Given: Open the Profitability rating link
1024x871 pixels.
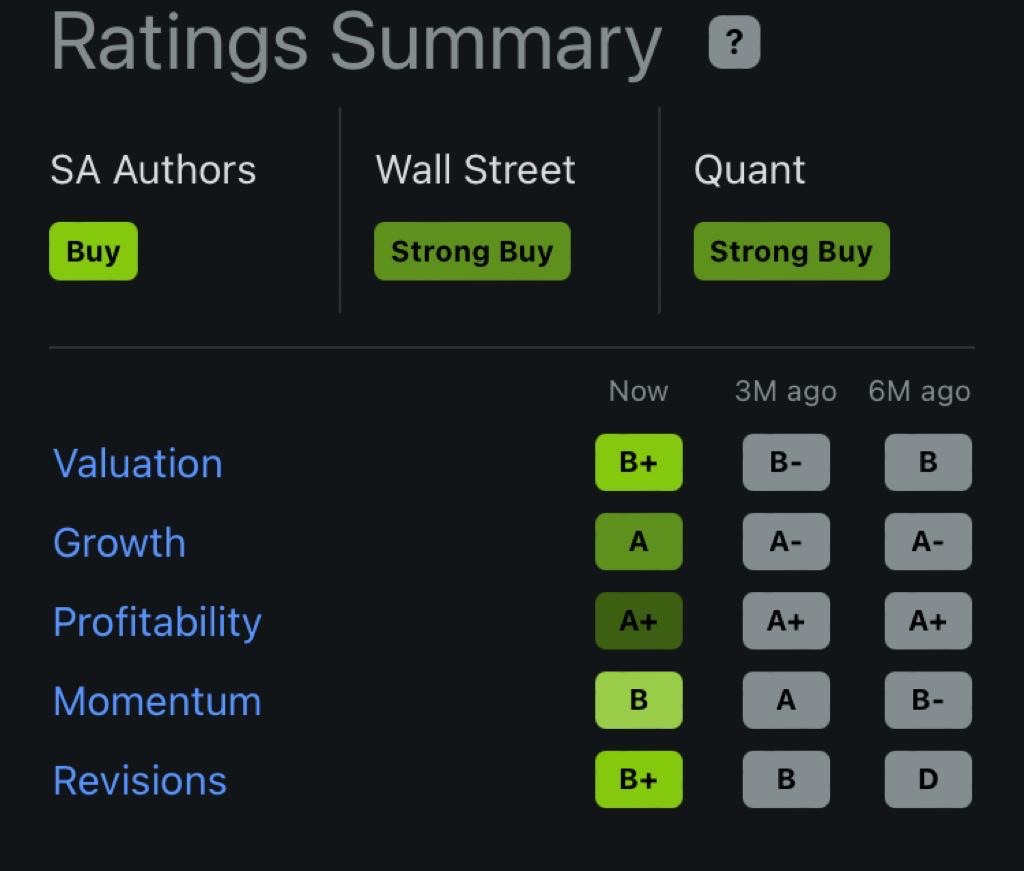Looking at the screenshot, I should coord(157,621).
